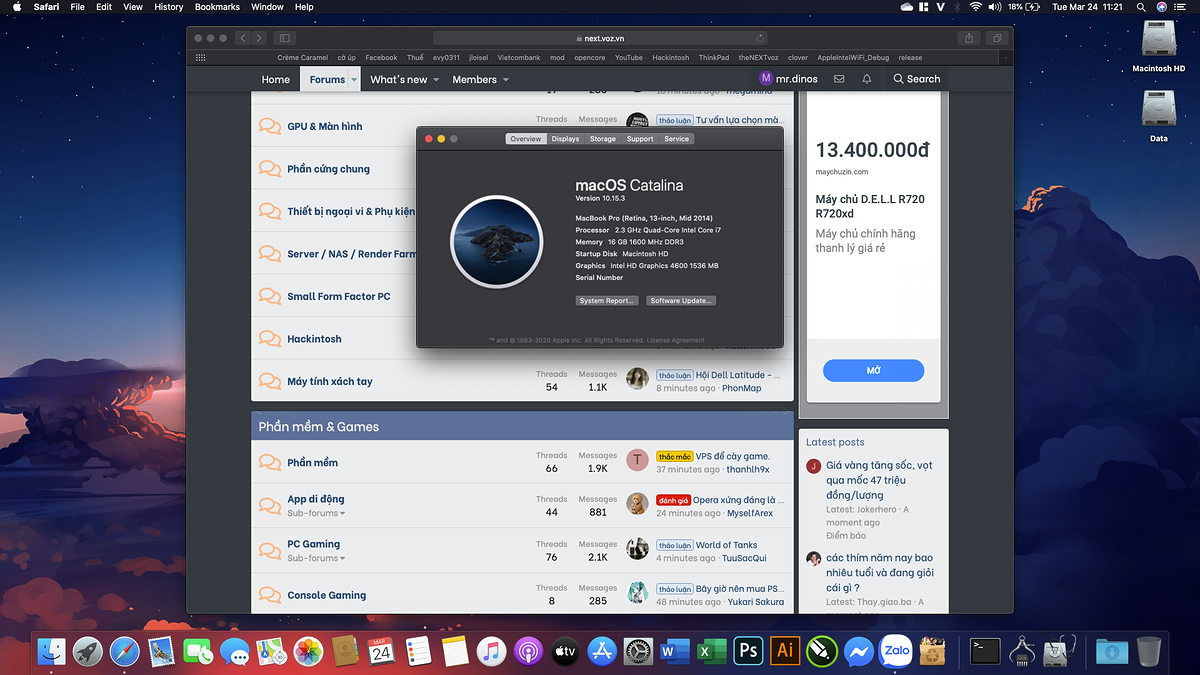The width and height of the screenshot is (1200, 675).
Task: Open the Safari menu in the menu bar
Action: click(46, 7)
